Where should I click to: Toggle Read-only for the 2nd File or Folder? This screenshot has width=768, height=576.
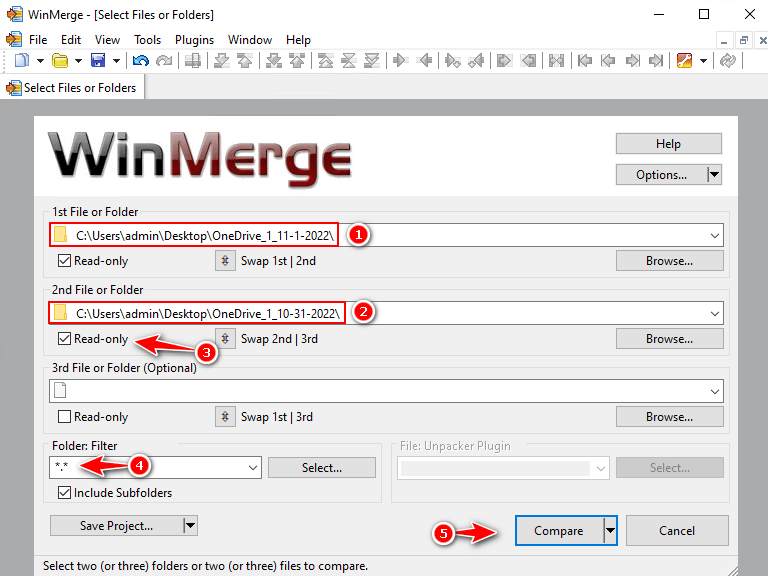64,338
